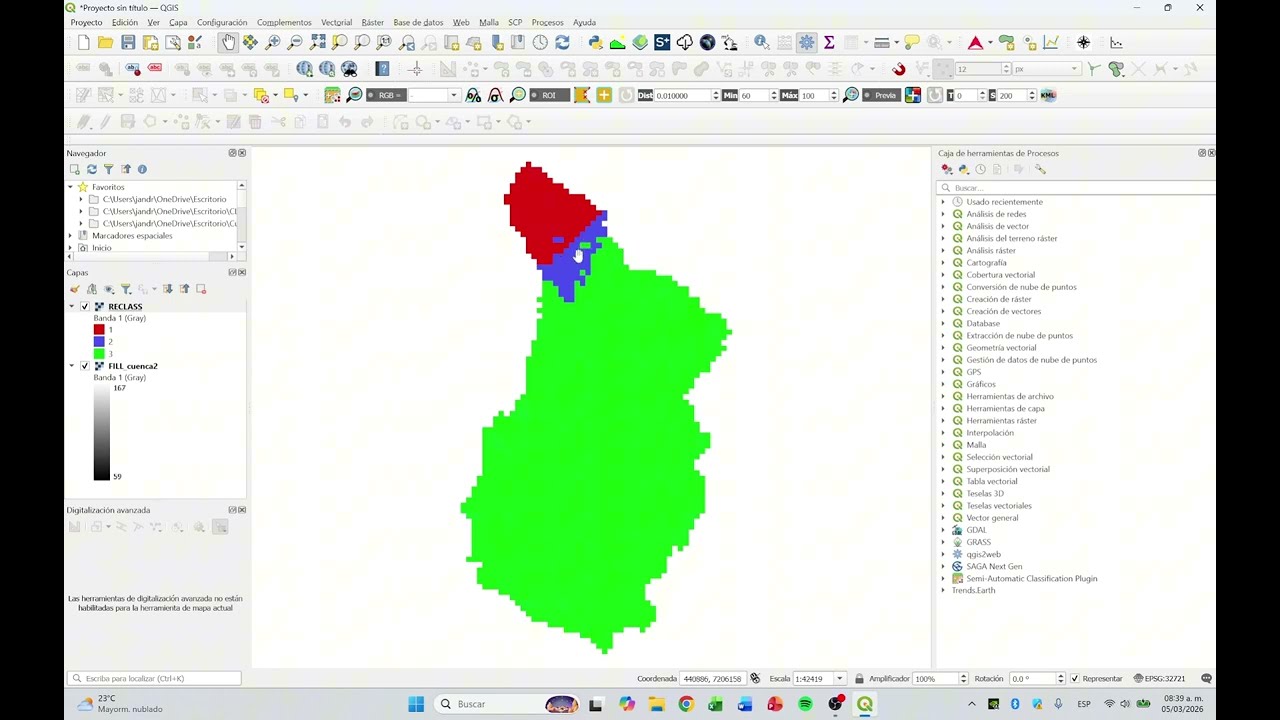1280x720 pixels.
Task: Click the Refresh map icon
Action: click(562, 42)
